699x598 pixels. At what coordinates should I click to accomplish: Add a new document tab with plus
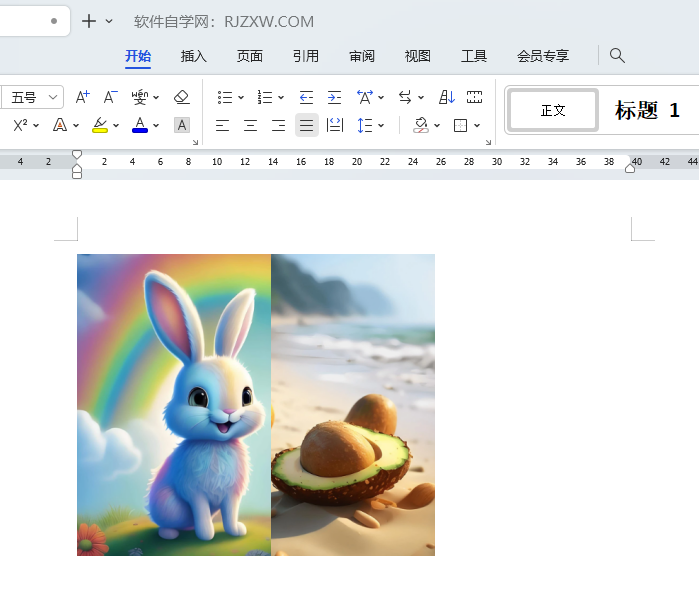click(x=89, y=21)
